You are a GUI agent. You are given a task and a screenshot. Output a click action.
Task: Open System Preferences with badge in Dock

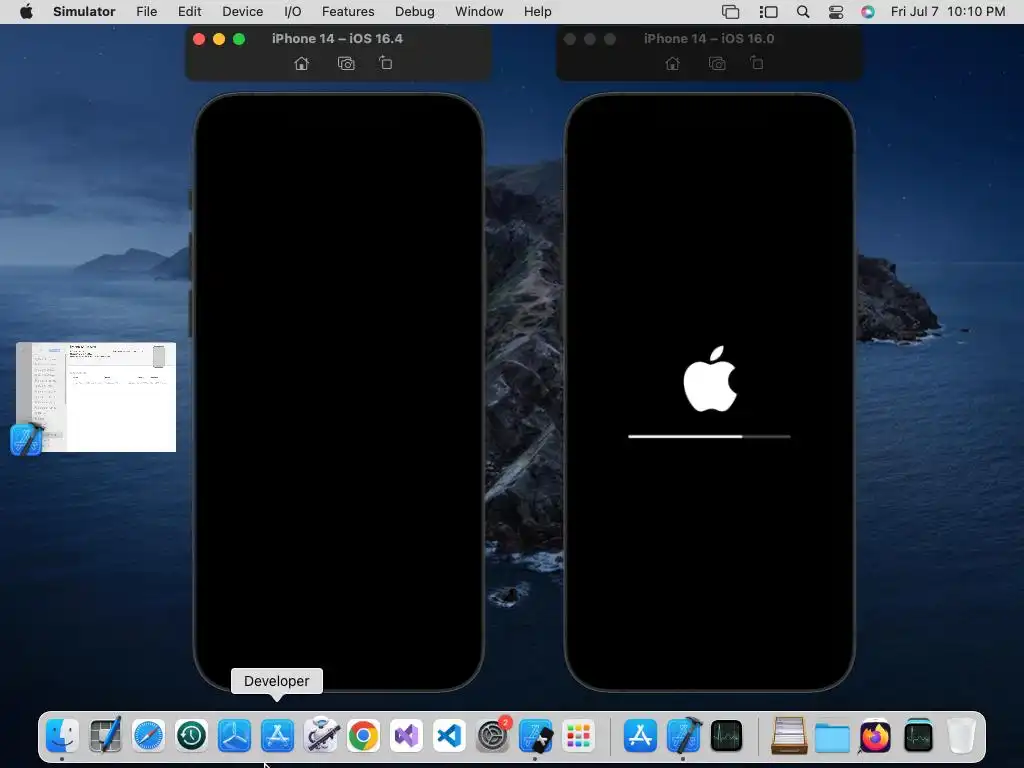coord(493,735)
